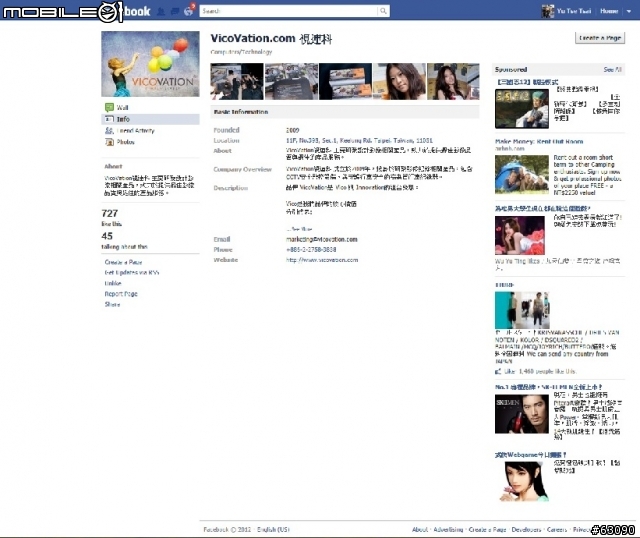Click Advertising in the footer
The image size is (640, 538).
point(448,530)
